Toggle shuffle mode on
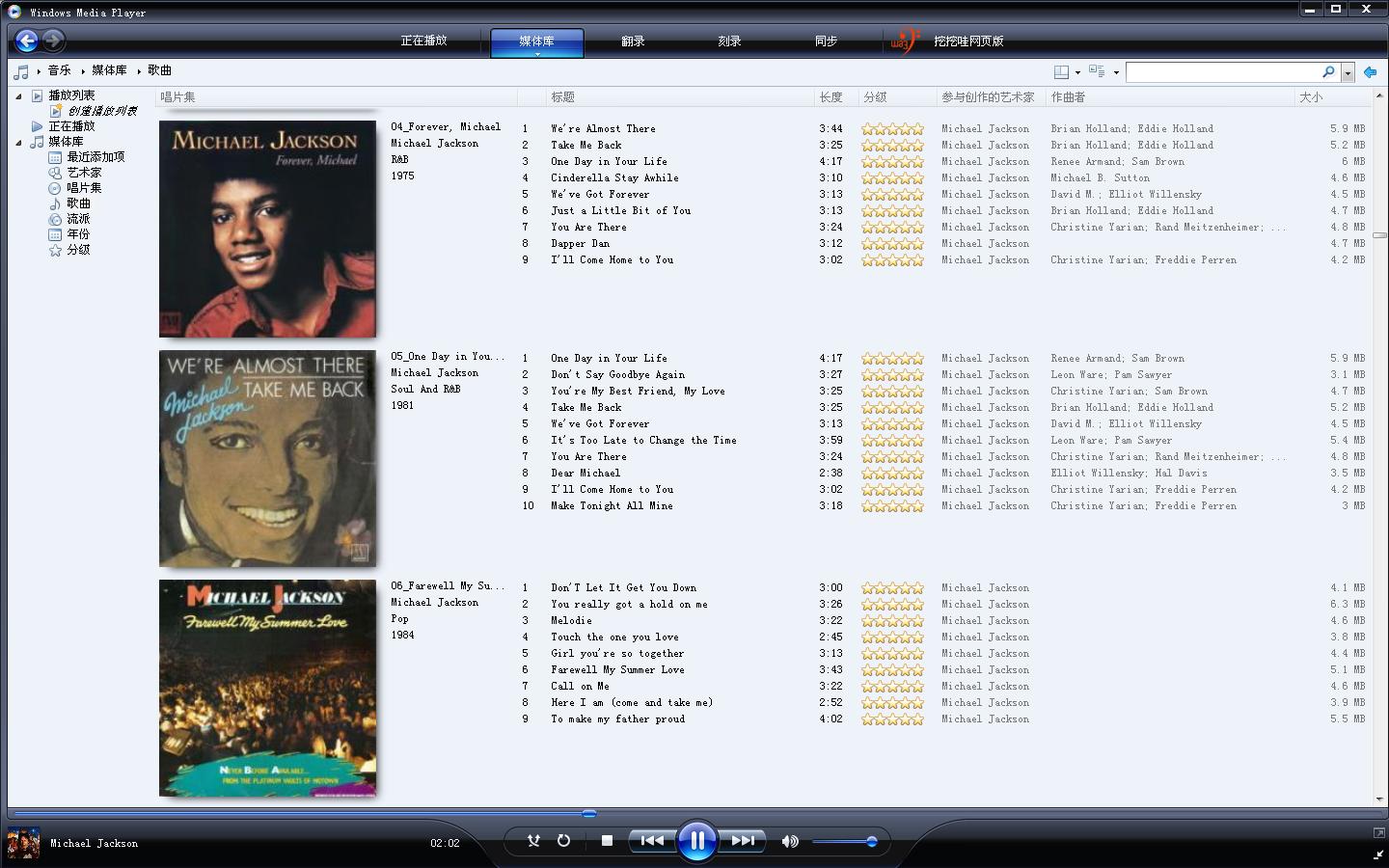This screenshot has width=1389, height=868. tap(533, 841)
